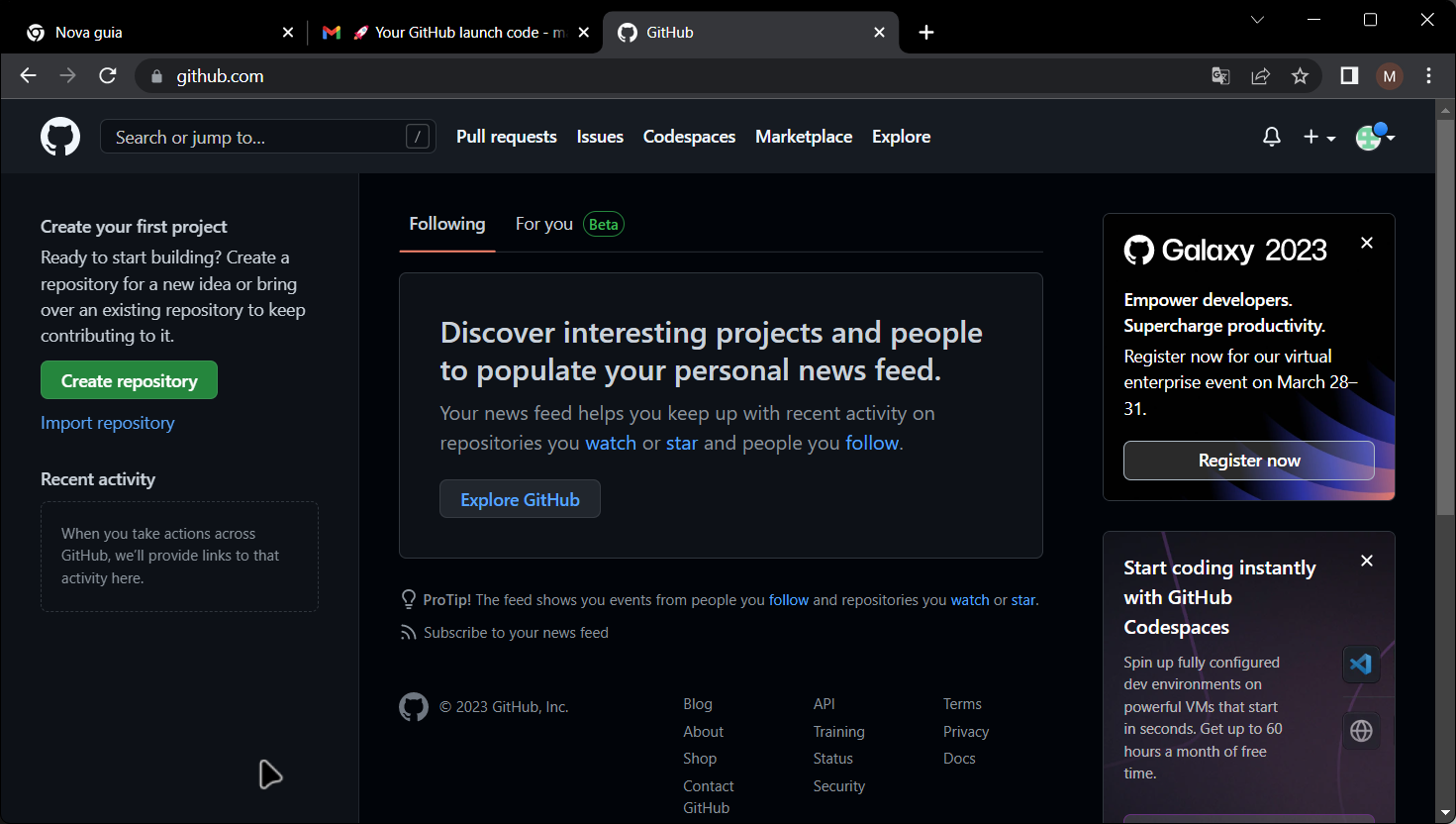Viewport: 1456px width, 824px height.
Task: Open the Status footer link
Action: pos(833,759)
